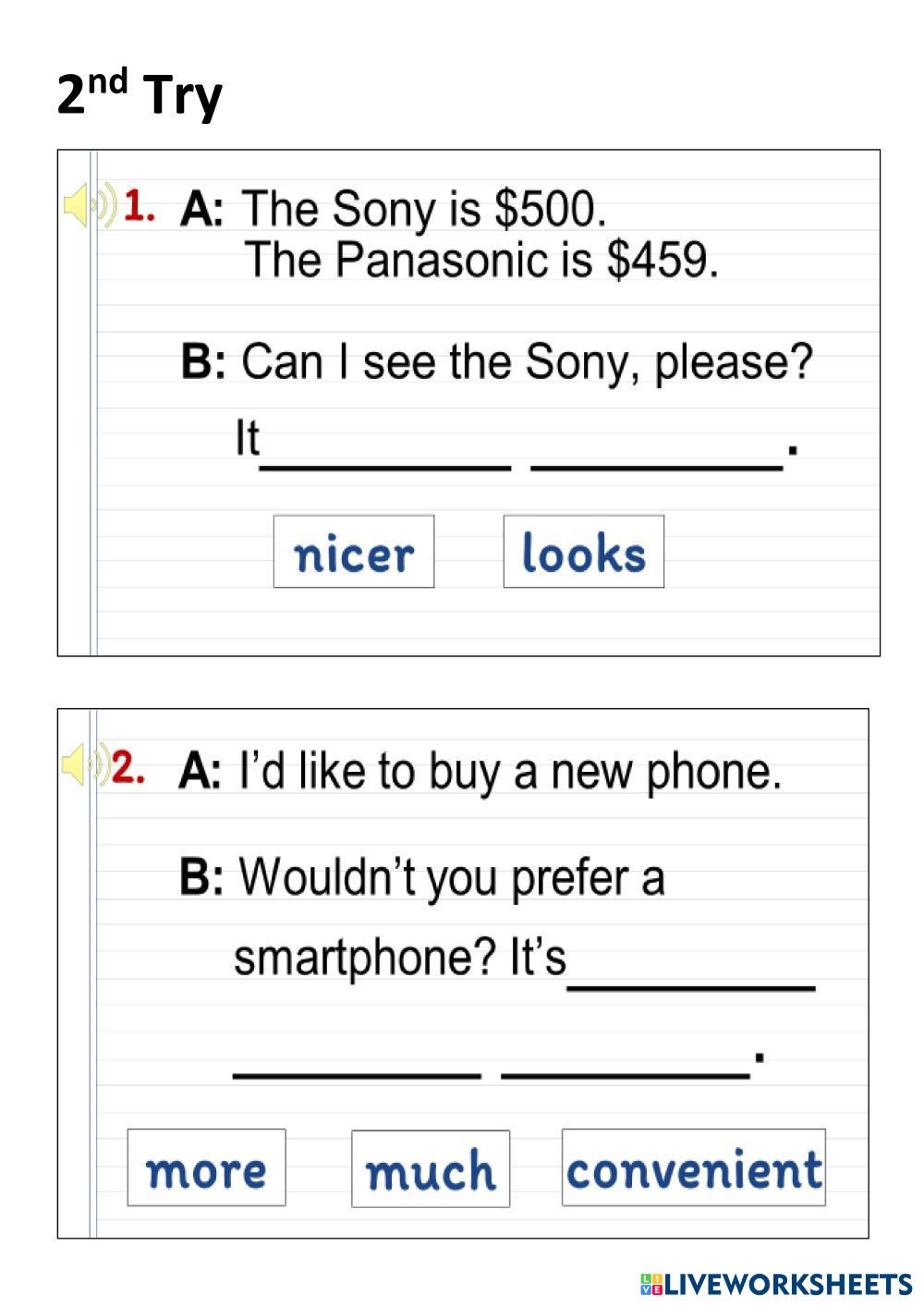Click the sentence "Can I see the Sony, please?"
924x1307 pixels.
click(527, 361)
